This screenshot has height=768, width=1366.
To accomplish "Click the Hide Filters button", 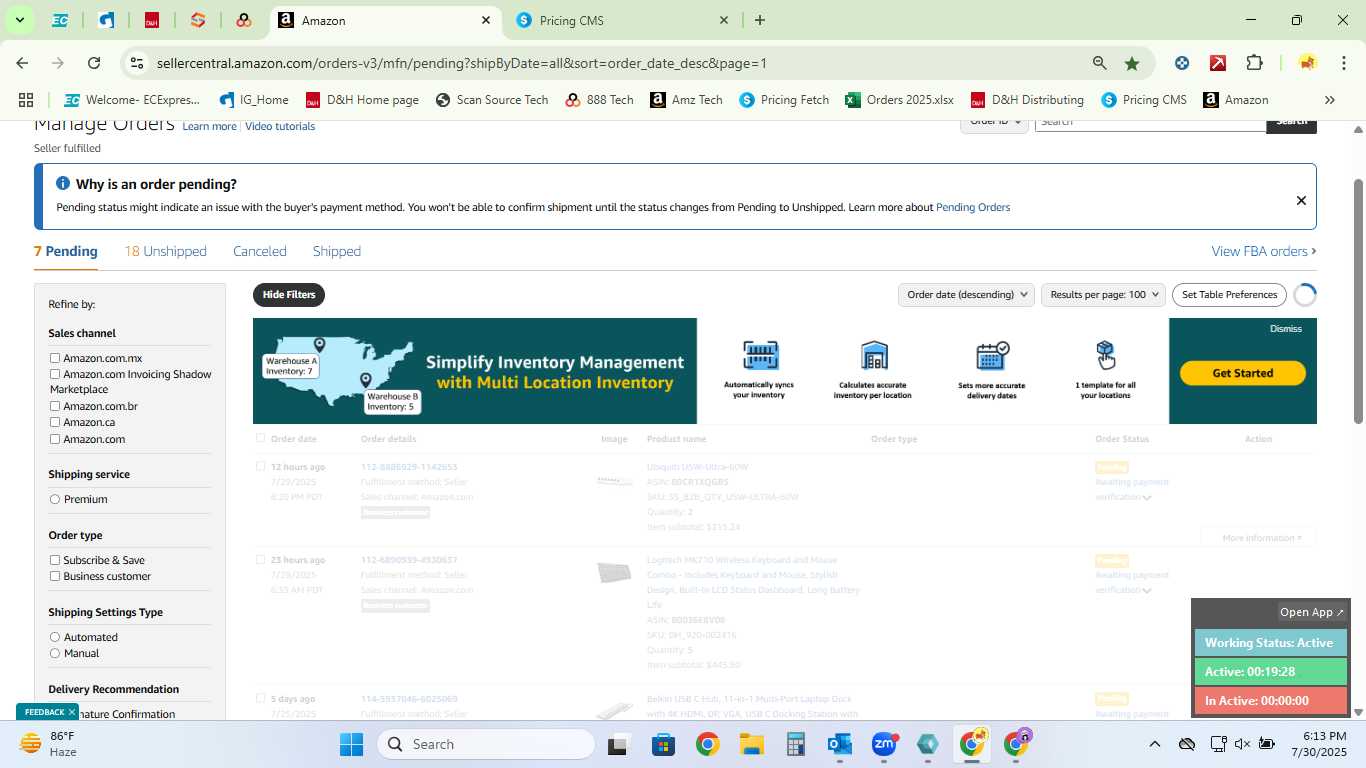I will pos(289,295).
